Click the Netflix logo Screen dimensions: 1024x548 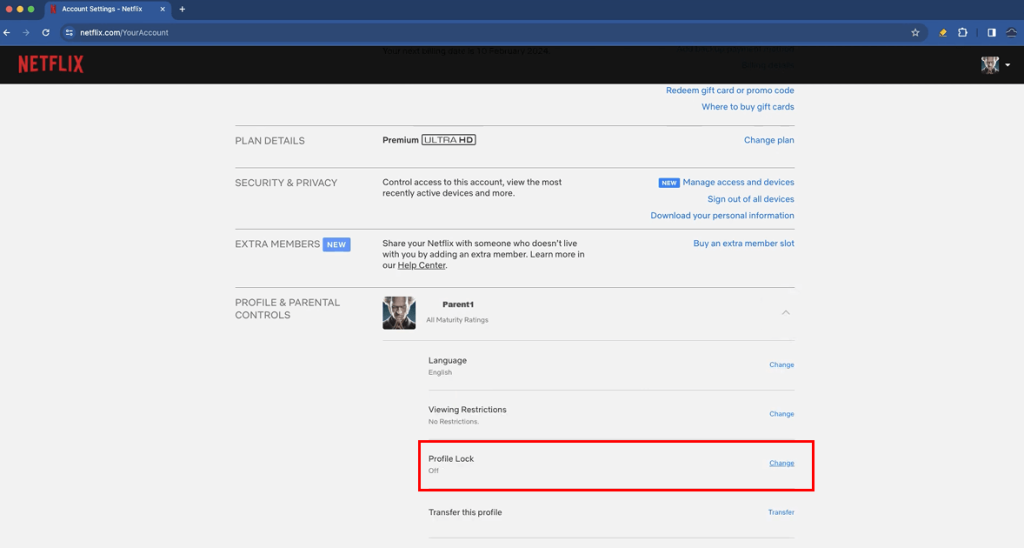(x=51, y=64)
